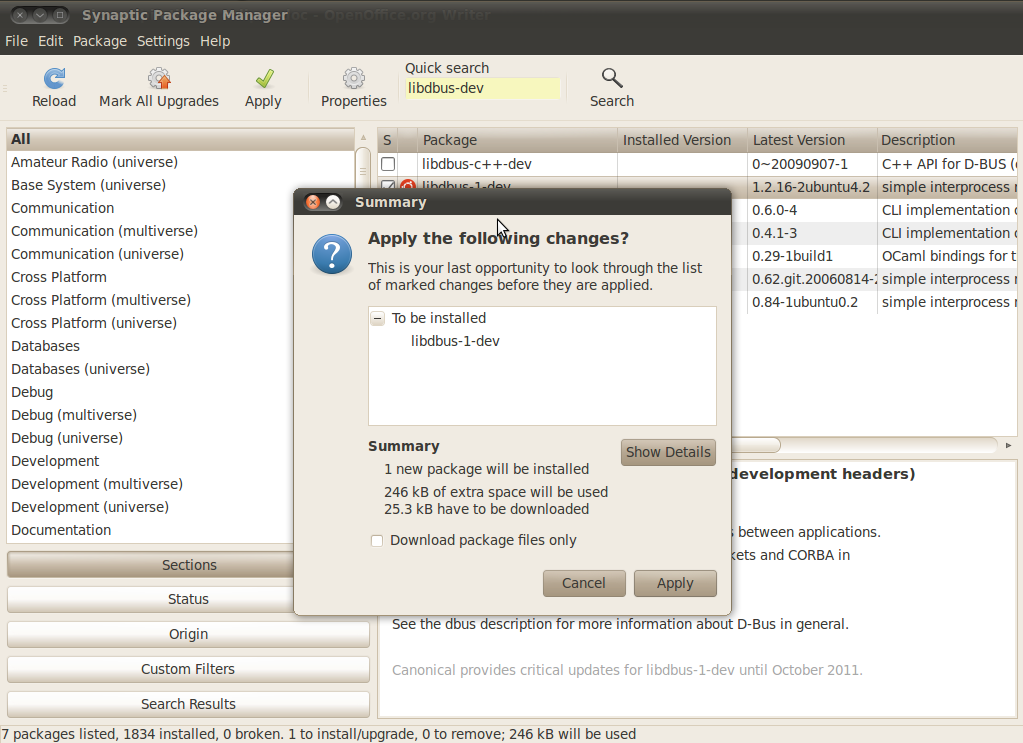Open Properties from the toolbar
Viewport: 1023px width, 743px height.
[x=352, y=80]
